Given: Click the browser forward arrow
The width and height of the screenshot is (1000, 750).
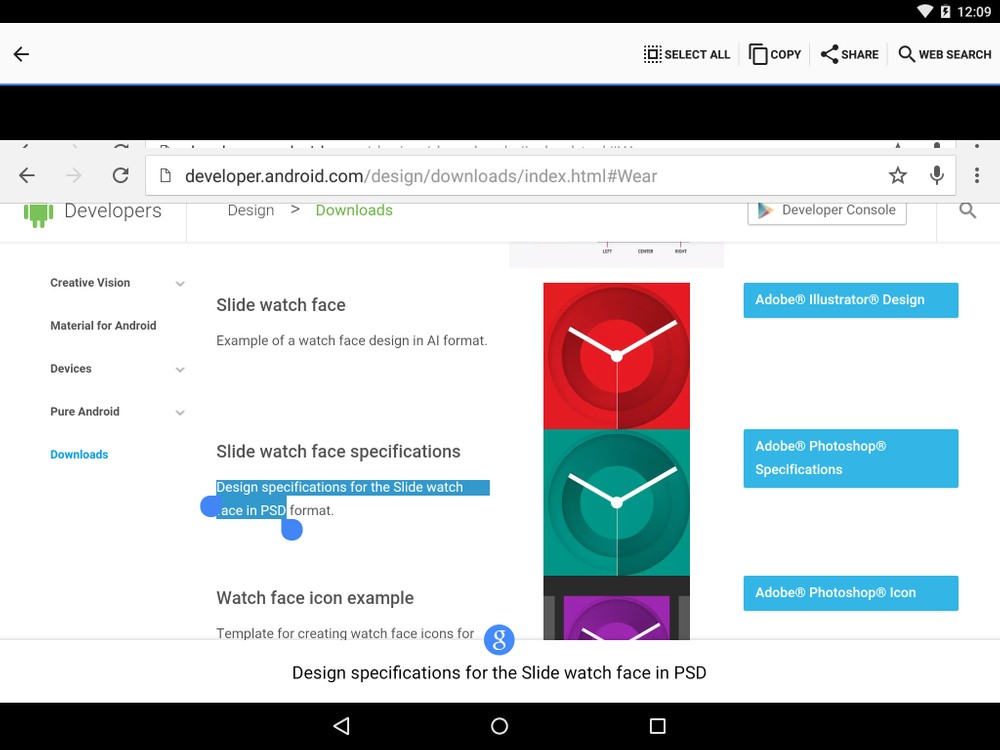Looking at the screenshot, I should click(73, 175).
